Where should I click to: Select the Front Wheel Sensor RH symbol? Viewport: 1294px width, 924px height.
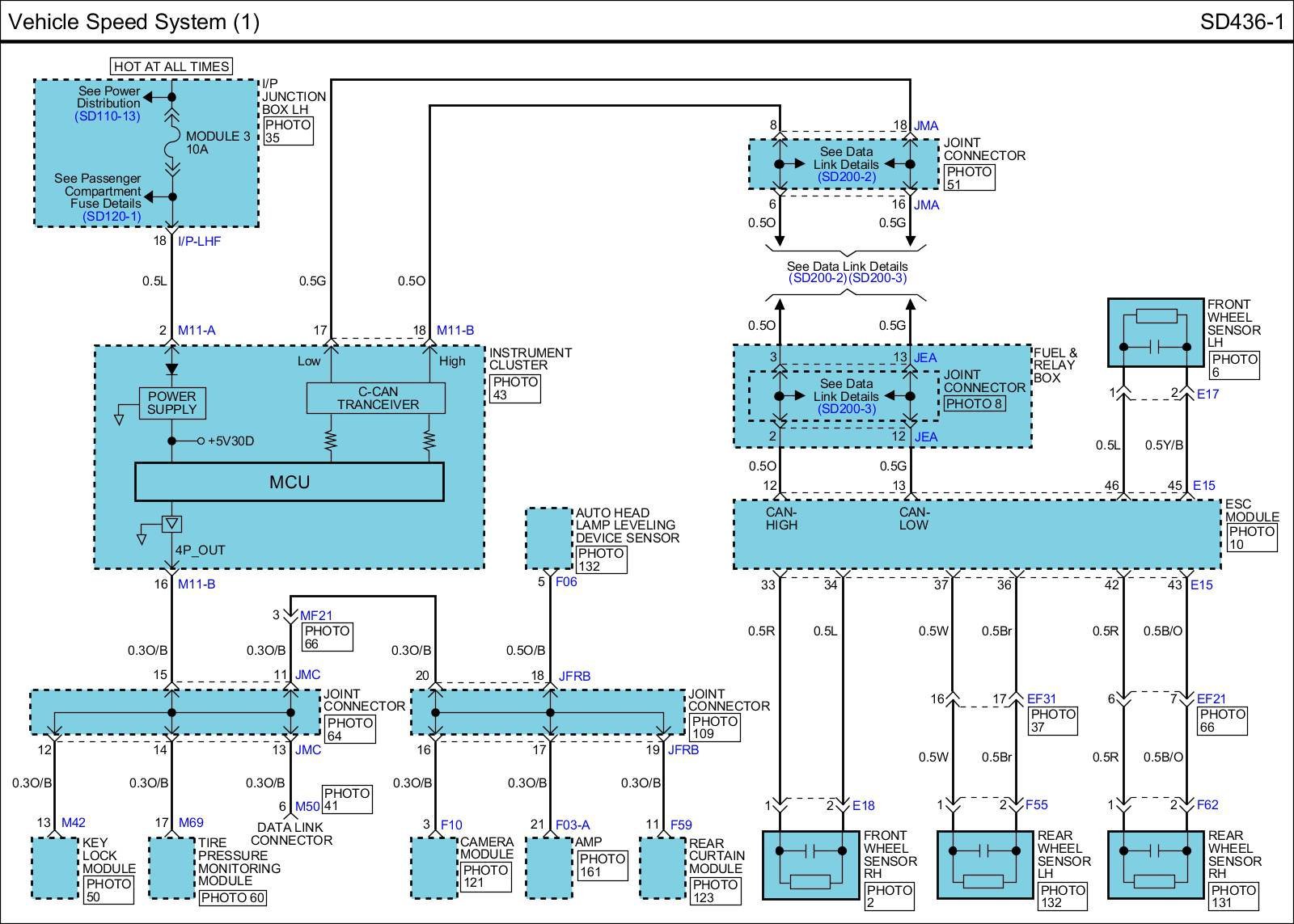(810, 865)
